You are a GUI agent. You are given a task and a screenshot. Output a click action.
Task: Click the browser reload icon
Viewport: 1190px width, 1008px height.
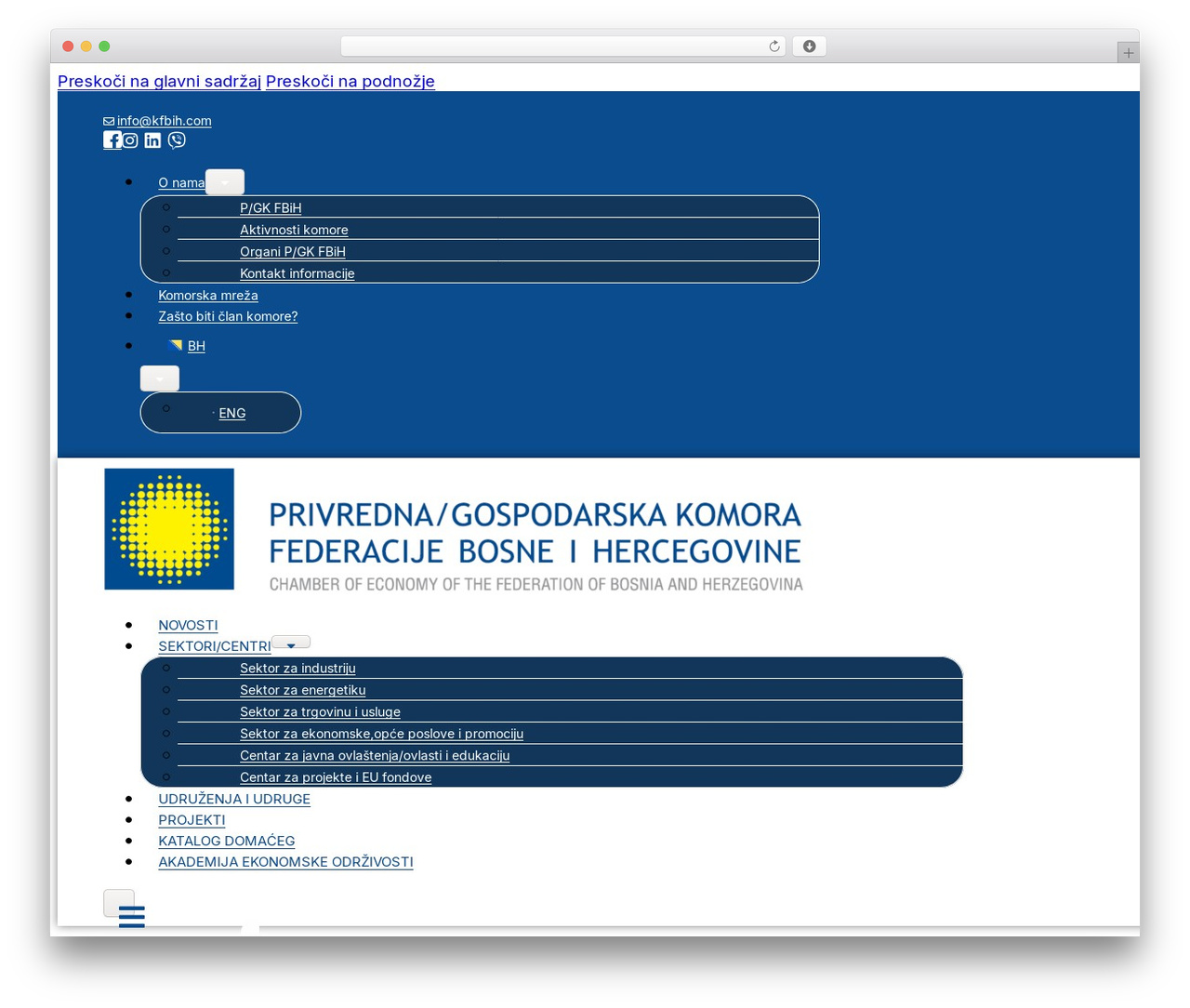[774, 46]
